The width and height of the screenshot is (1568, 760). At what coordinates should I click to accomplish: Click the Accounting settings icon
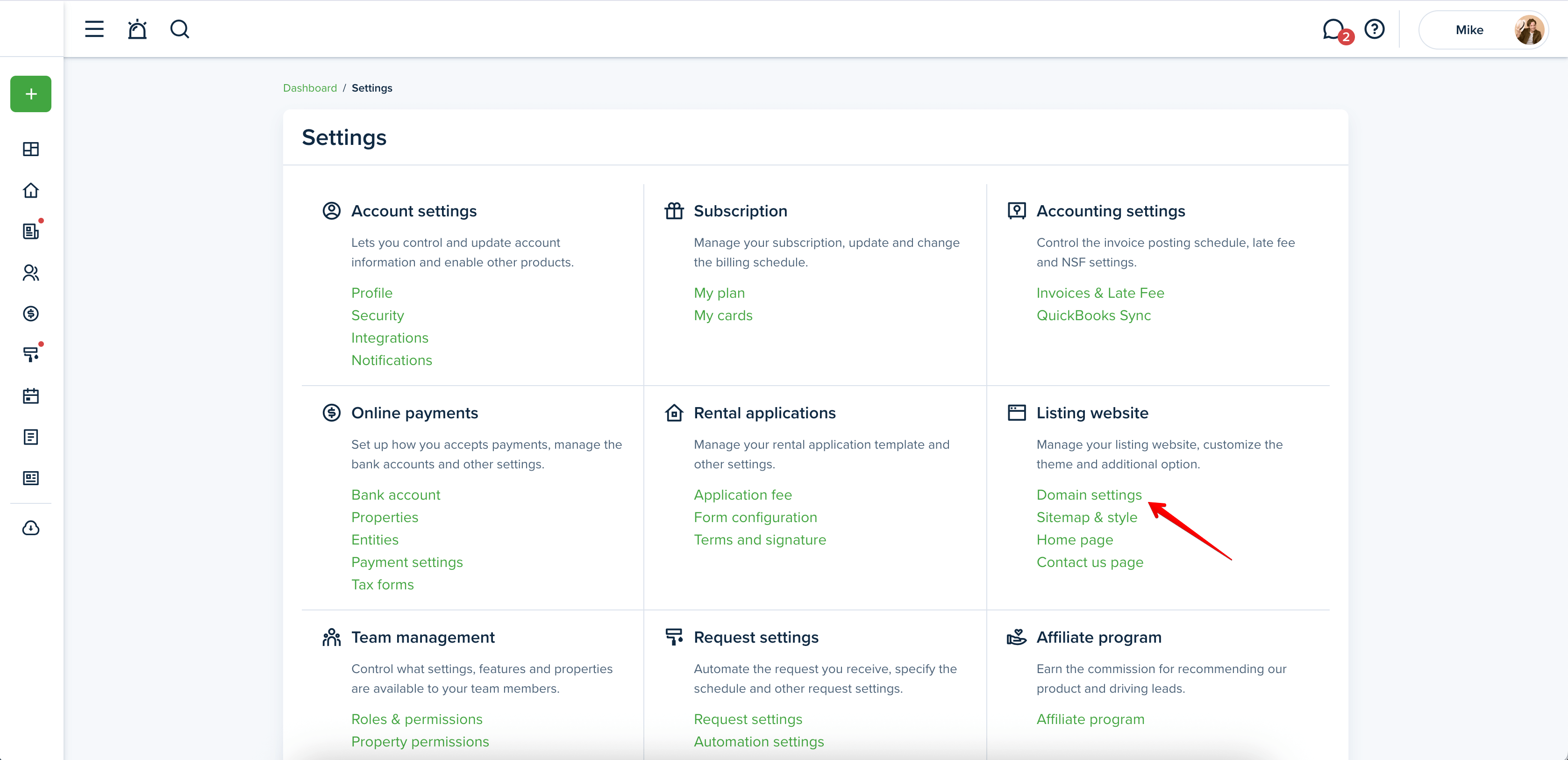coord(1017,211)
